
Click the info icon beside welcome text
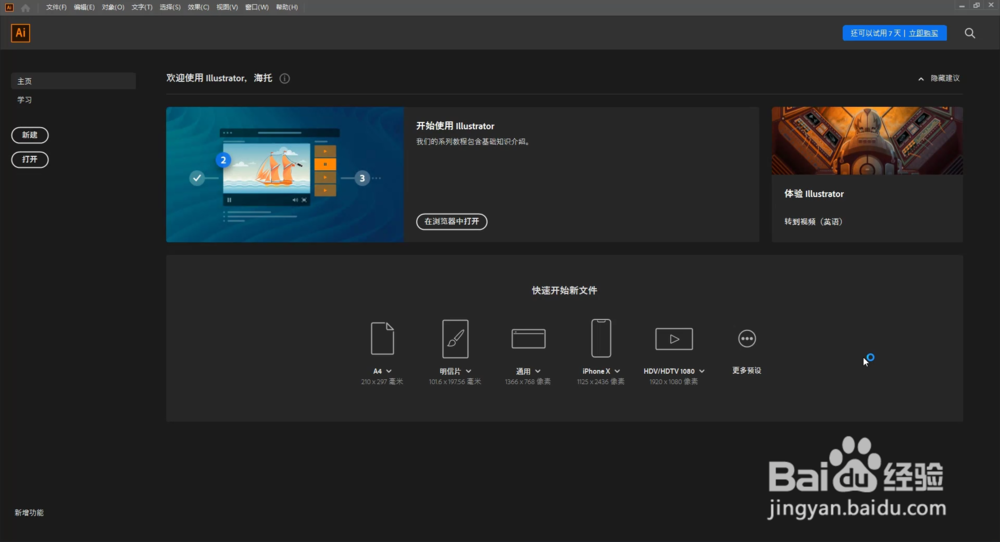(x=284, y=78)
